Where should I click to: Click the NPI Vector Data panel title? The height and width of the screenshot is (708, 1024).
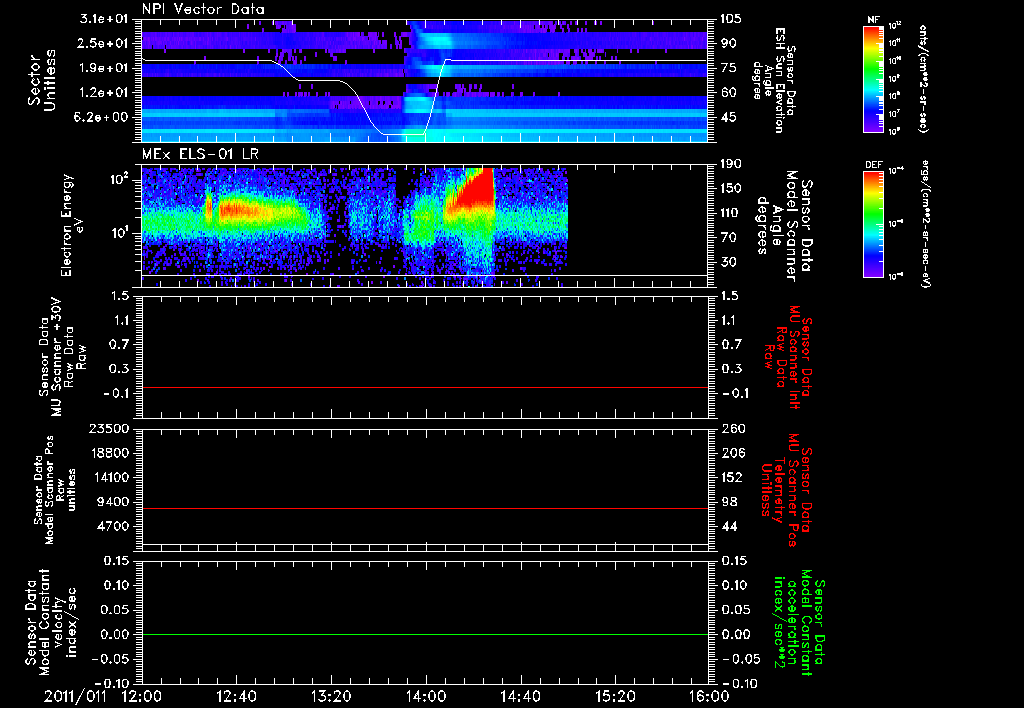(x=203, y=9)
